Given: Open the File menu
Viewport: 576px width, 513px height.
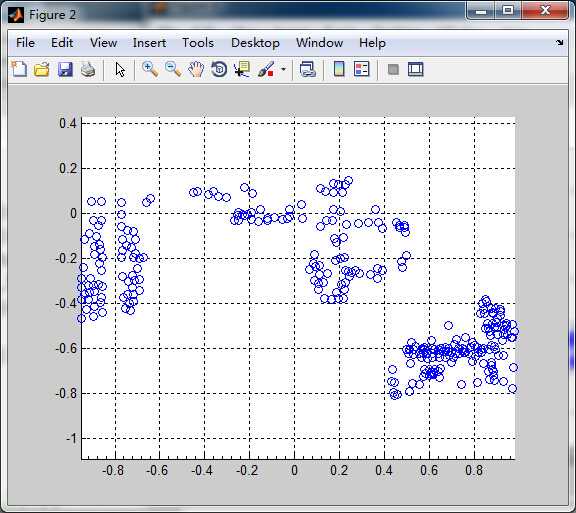Looking at the screenshot, I should (25, 43).
